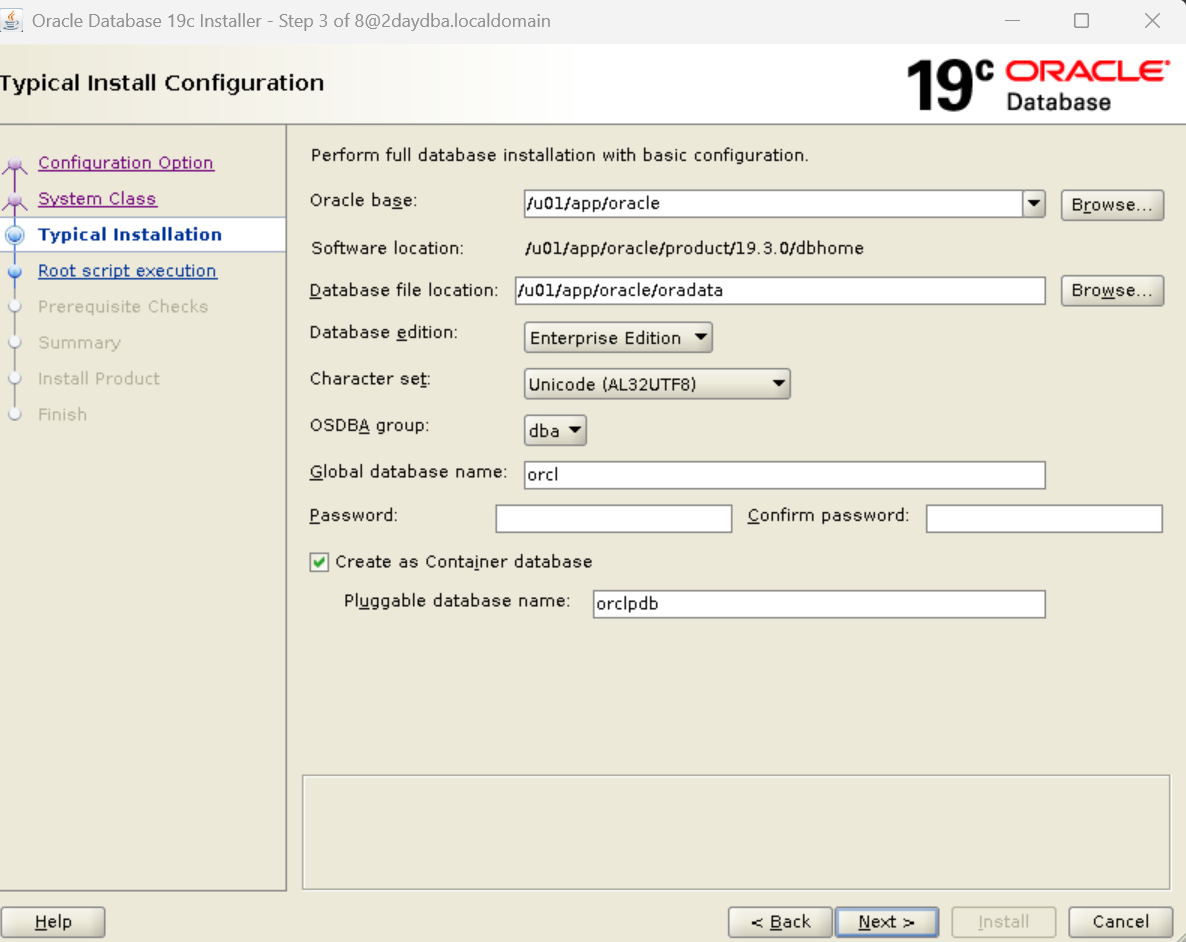Click the Prerequisite Checks step label

(123, 306)
